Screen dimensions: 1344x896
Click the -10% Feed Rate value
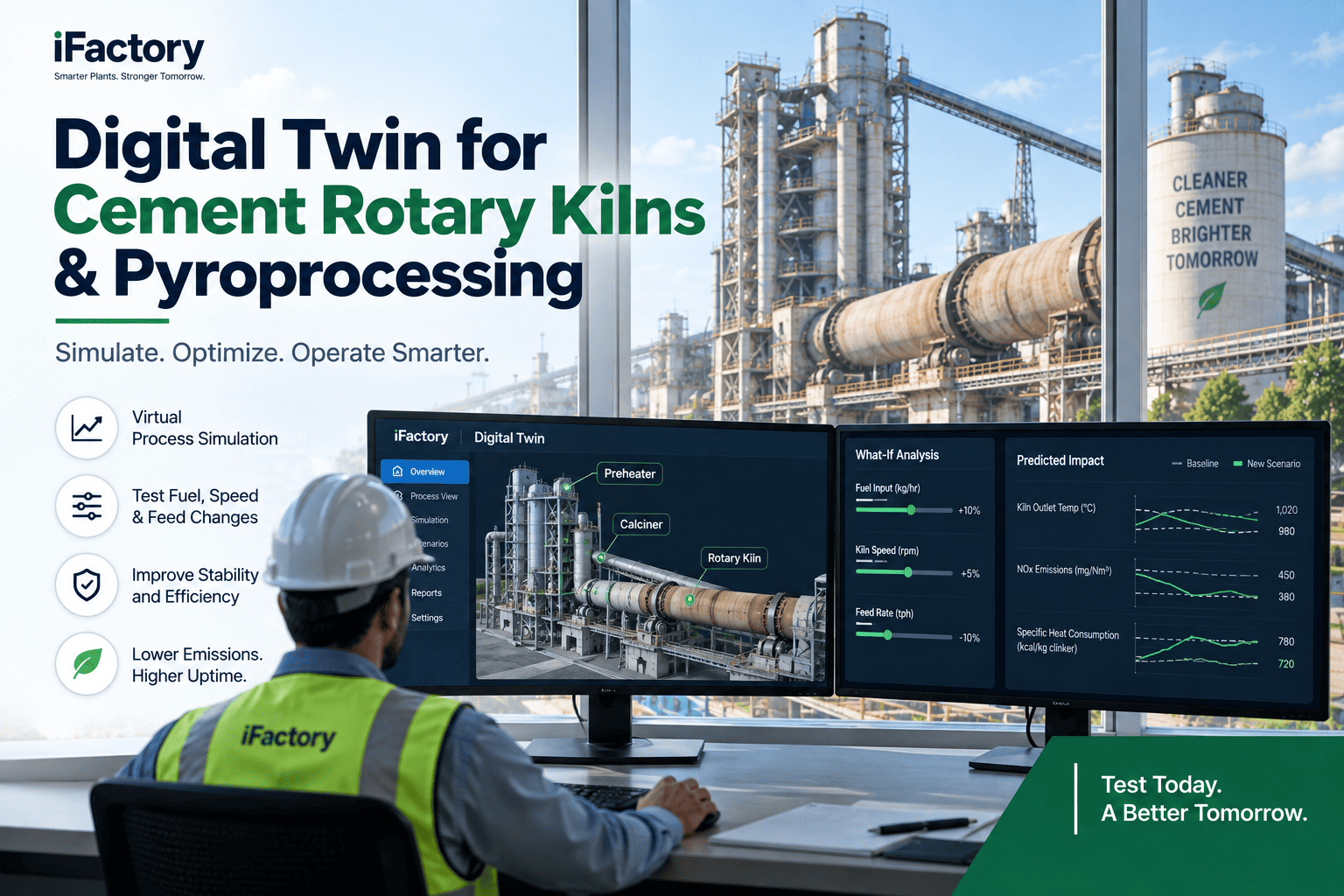pos(969,638)
